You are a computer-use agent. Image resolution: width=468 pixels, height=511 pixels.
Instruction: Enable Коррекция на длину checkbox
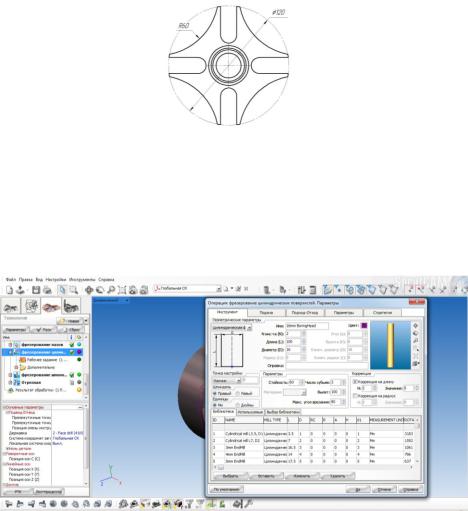point(355,381)
